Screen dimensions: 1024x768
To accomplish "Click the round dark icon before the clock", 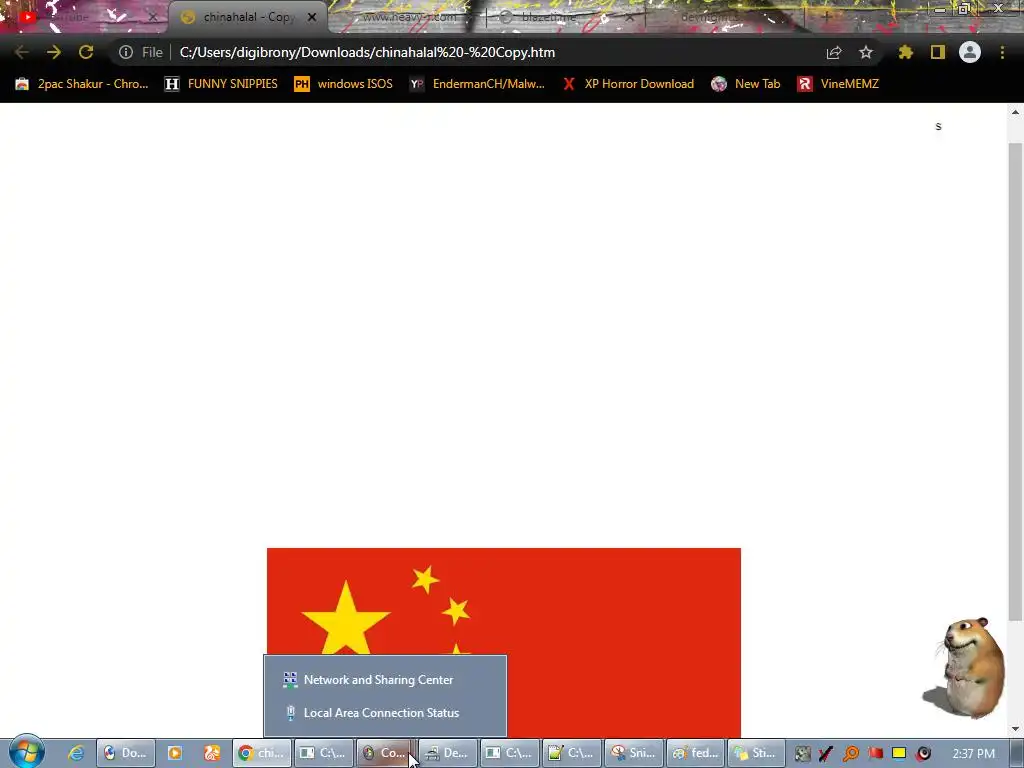I will pos(923,753).
